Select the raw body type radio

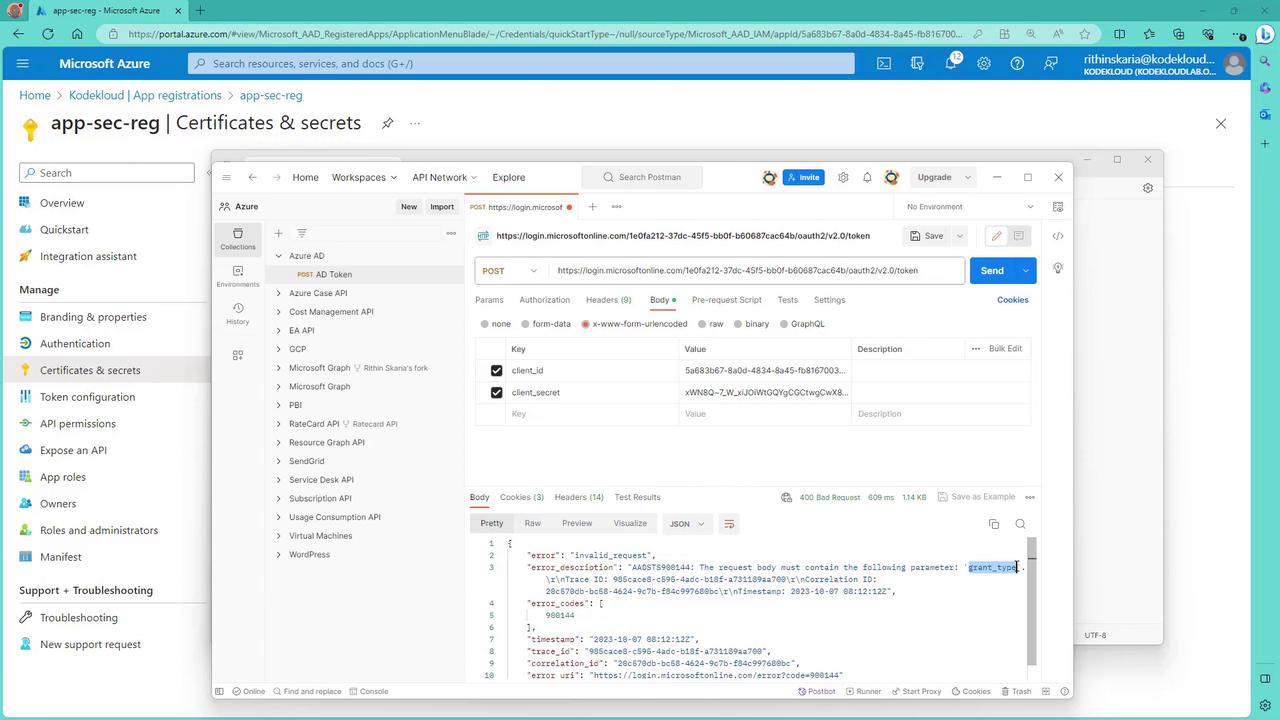pos(702,324)
